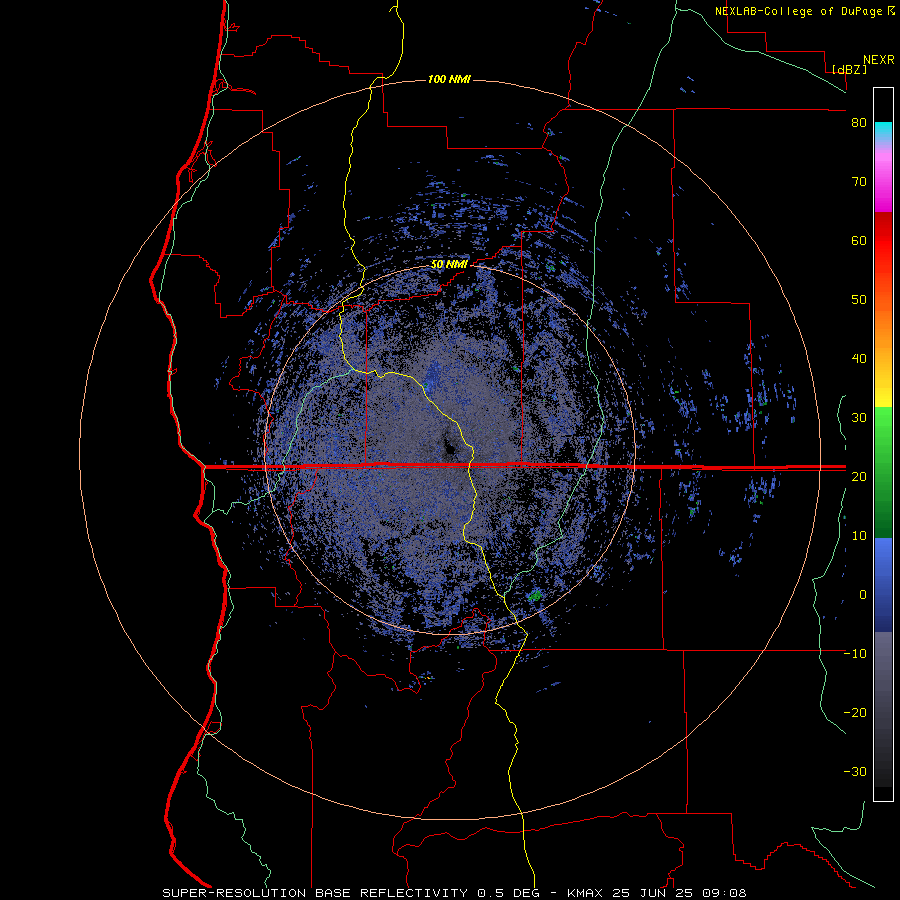Screen dimensions: 900x900
Task: Select the 70 value on dBZ scale
Action: tap(859, 182)
